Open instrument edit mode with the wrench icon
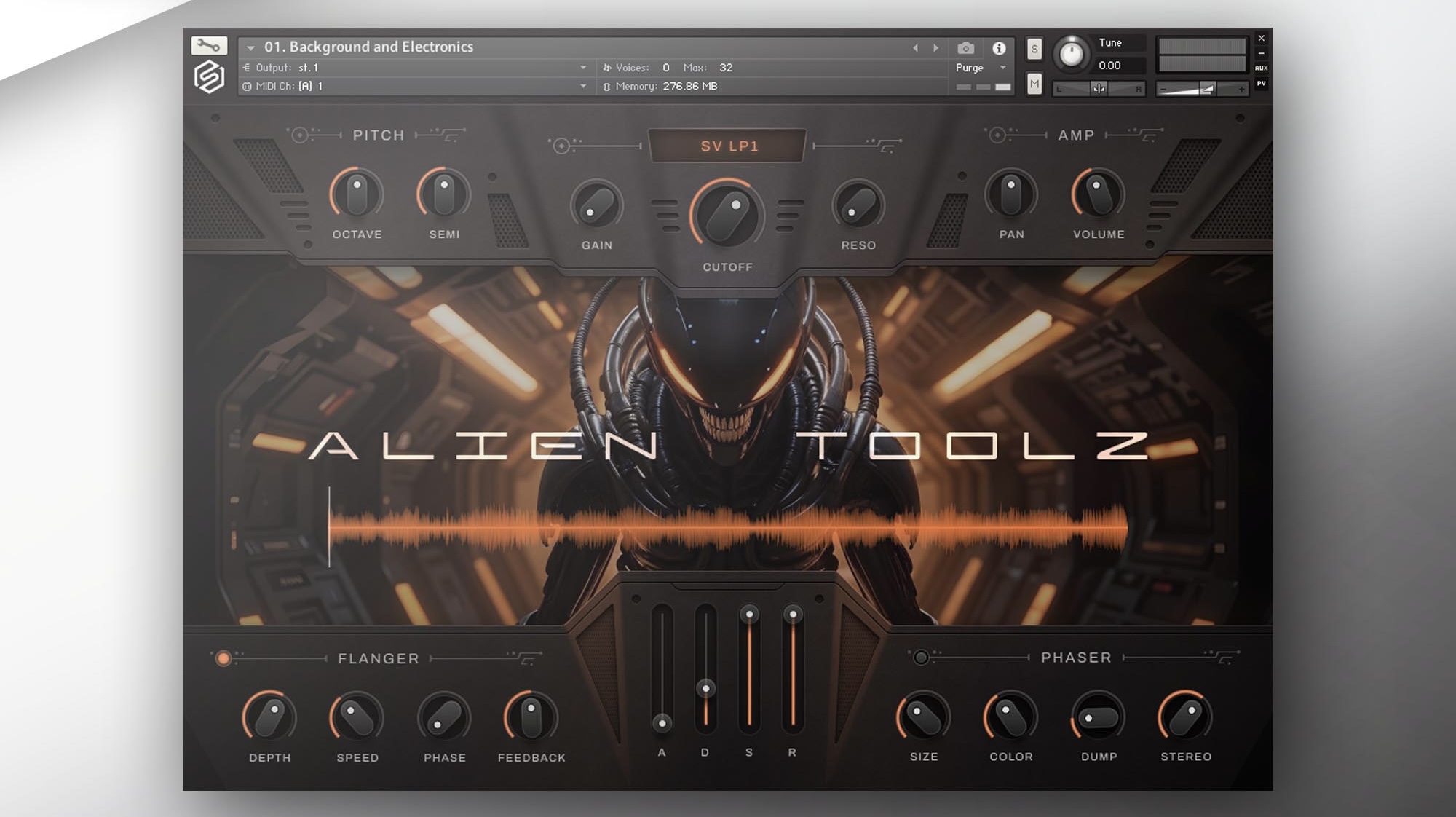Screen dimensions: 1456x817 pyautogui.click(x=209, y=46)
